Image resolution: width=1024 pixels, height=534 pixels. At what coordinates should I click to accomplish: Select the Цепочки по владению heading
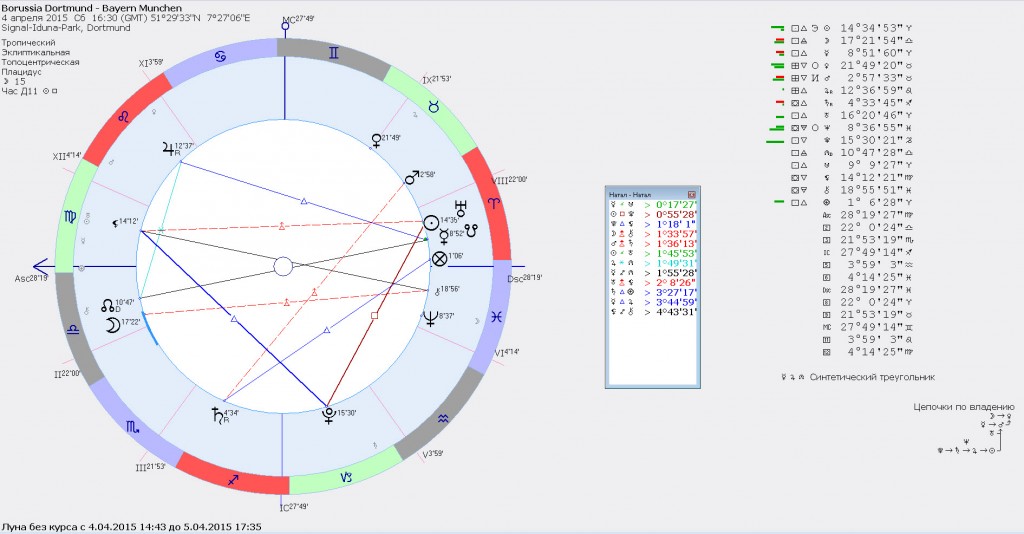point(964,407)
